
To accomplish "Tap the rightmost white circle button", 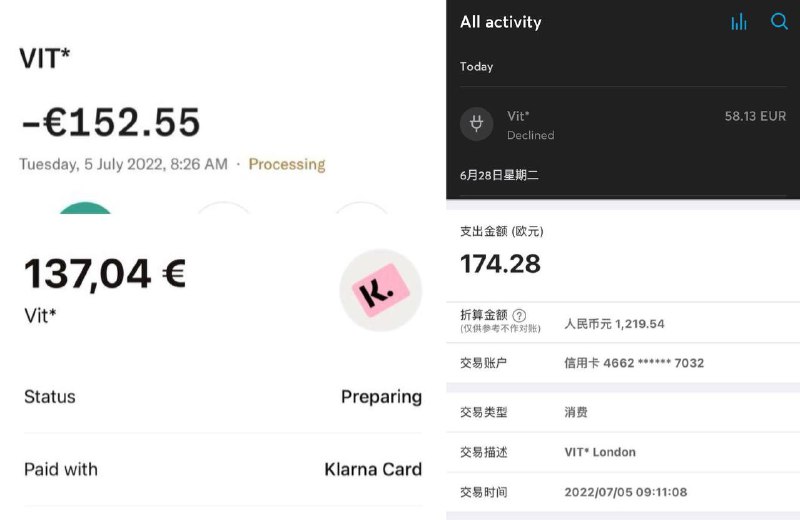I will 360,209.
